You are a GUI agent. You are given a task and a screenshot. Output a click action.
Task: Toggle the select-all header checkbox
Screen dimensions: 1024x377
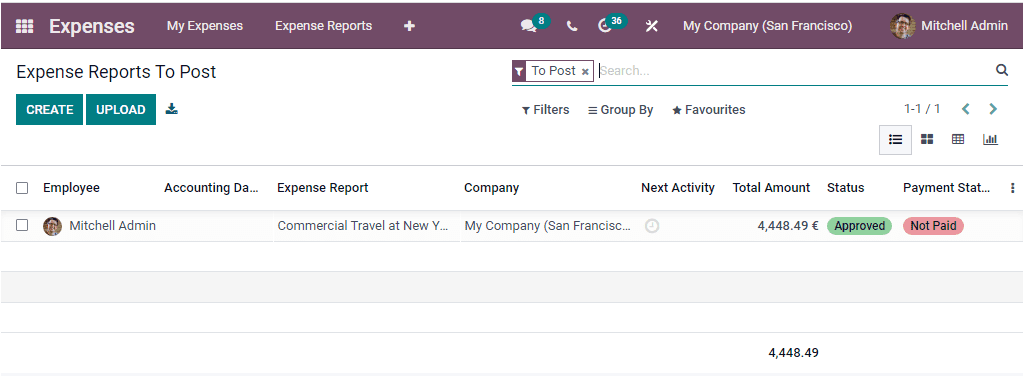click(x=22, y=188)
